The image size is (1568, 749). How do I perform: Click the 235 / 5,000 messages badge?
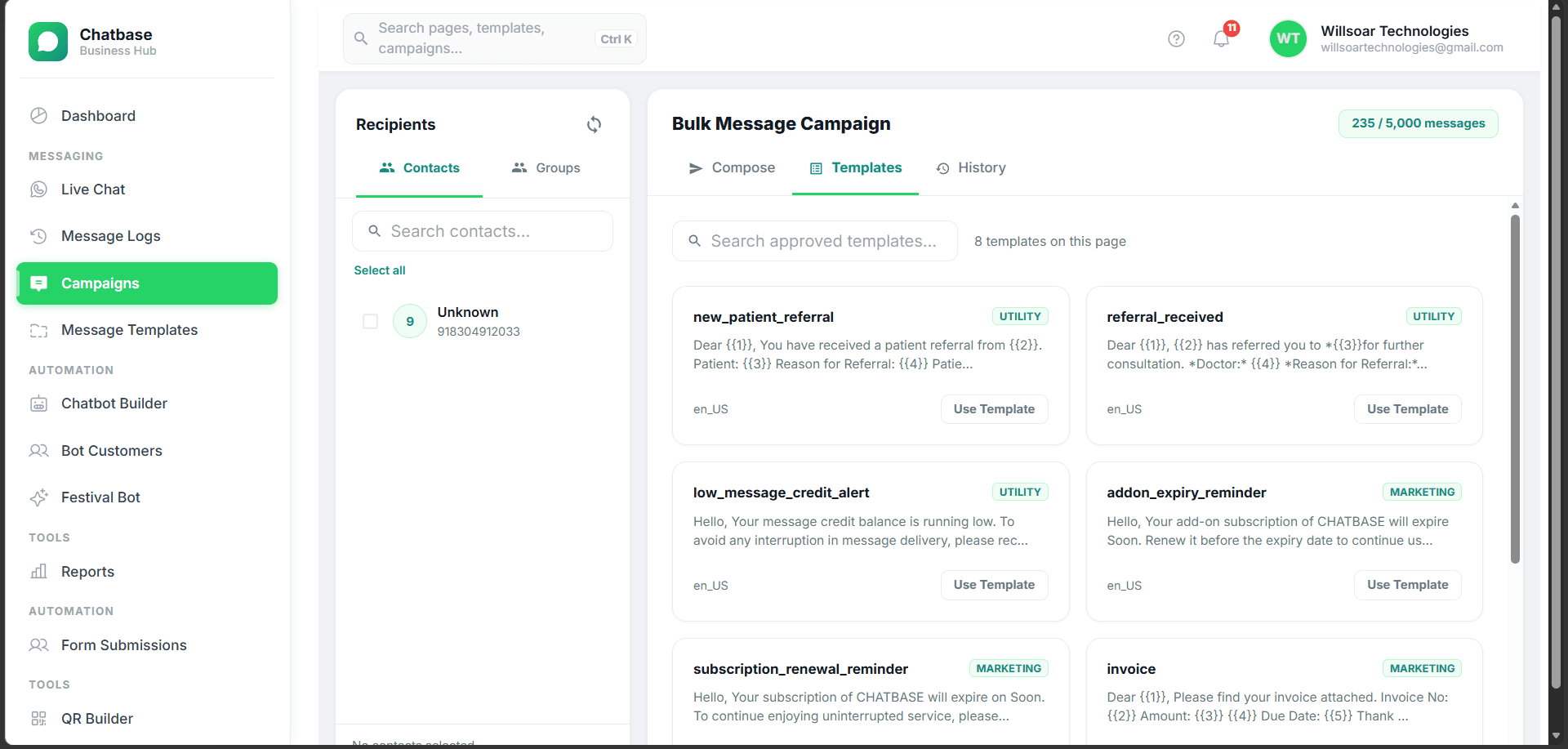pos(1418,123)
